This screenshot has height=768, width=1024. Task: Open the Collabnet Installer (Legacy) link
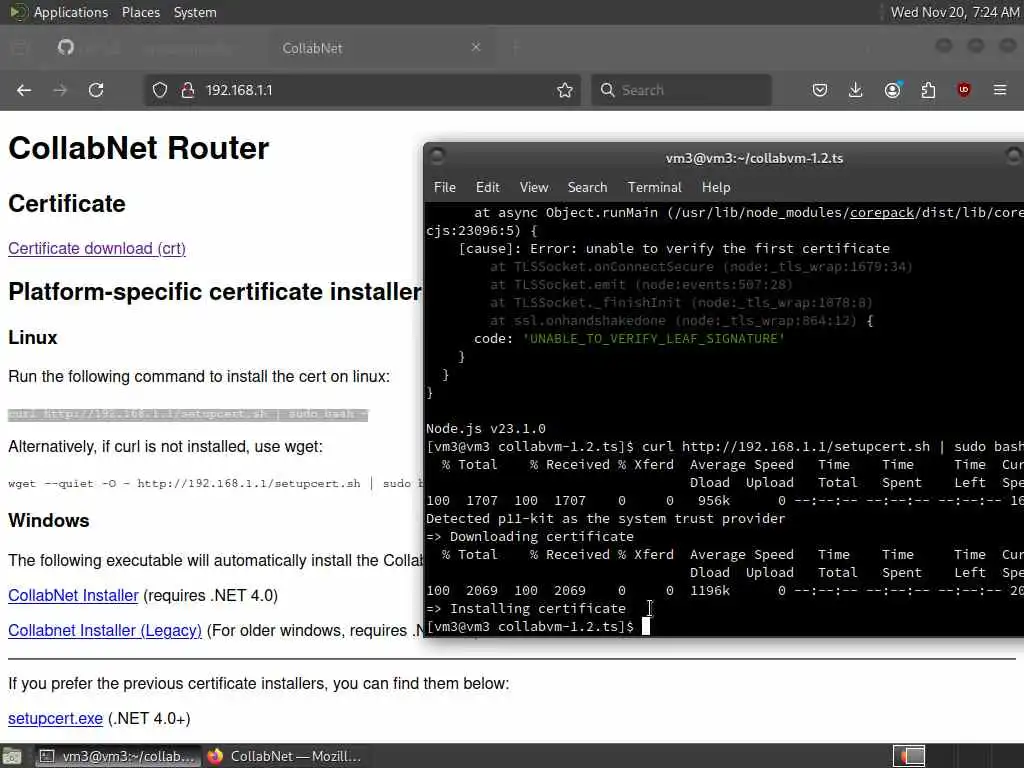point(104,630)
